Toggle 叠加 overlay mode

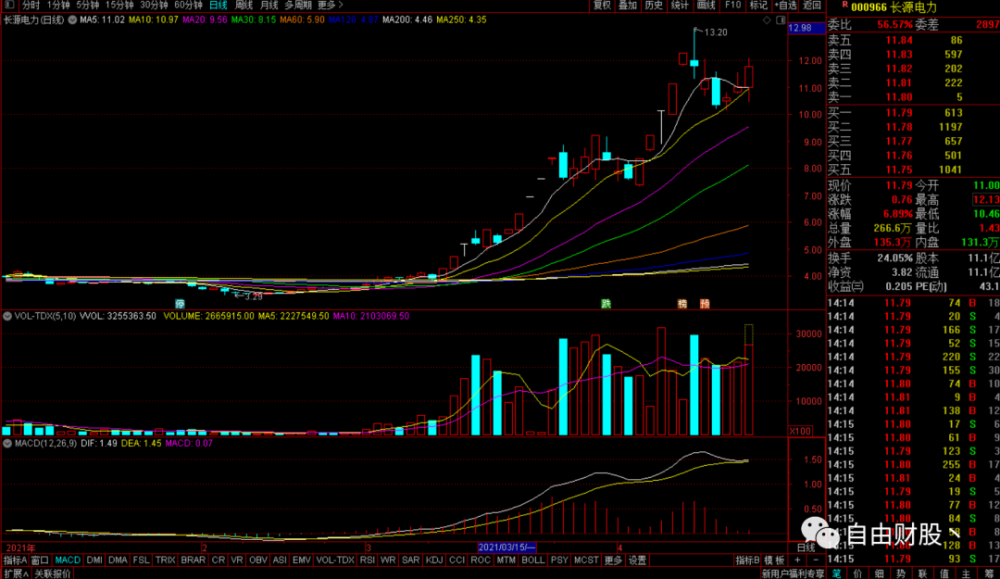(627, 5)
